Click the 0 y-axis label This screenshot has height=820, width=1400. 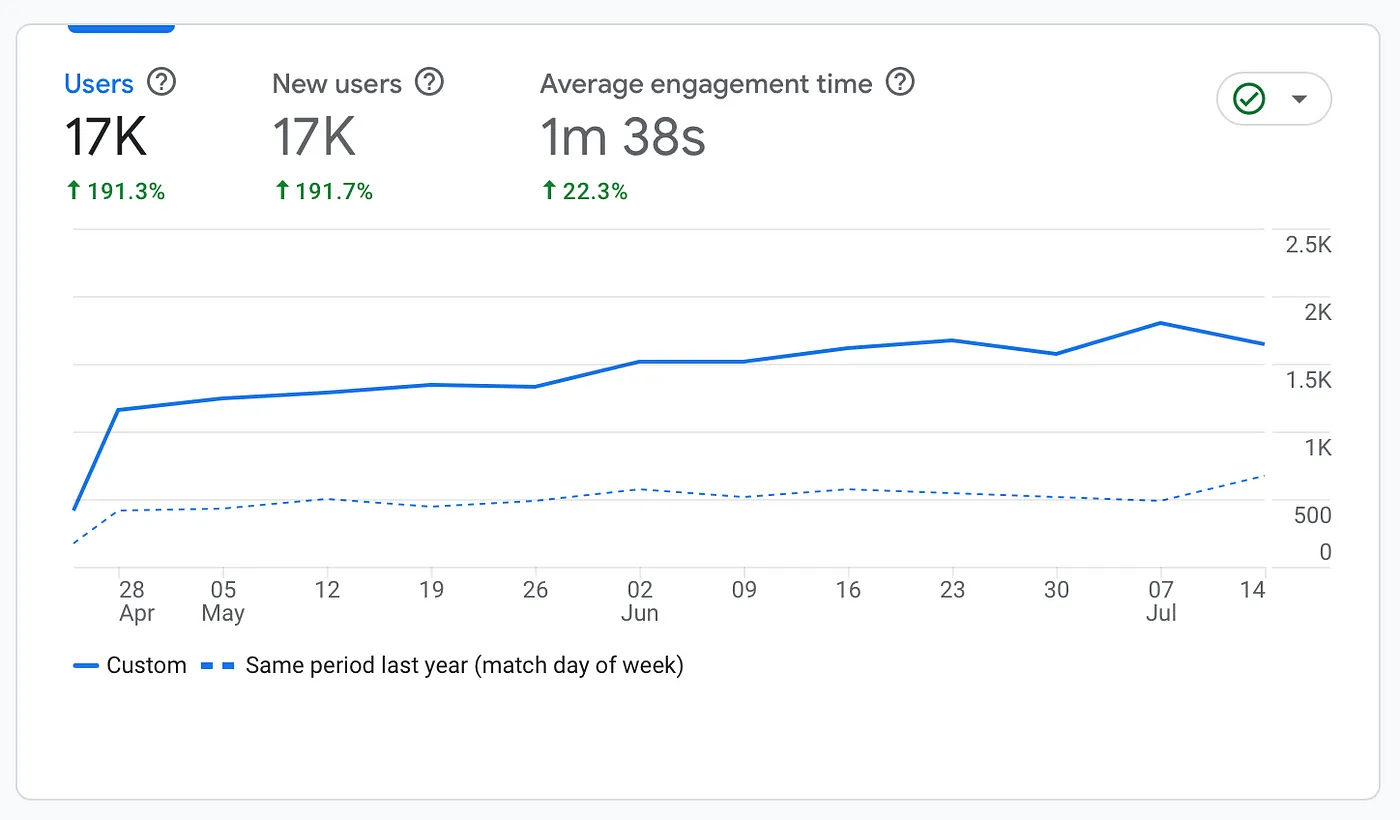pos(1325,552)
